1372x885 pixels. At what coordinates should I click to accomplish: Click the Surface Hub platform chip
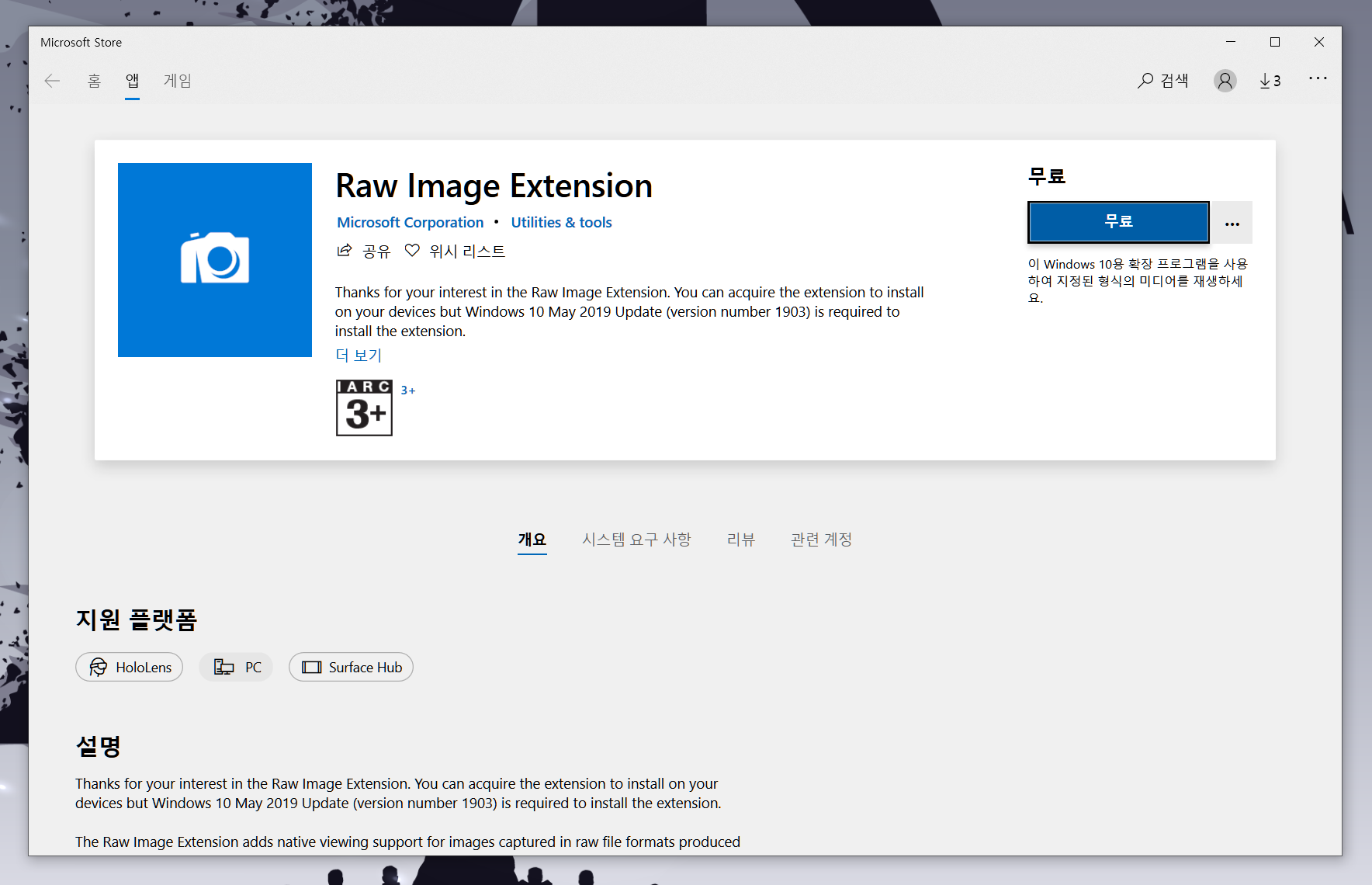[x=351, y=667]
